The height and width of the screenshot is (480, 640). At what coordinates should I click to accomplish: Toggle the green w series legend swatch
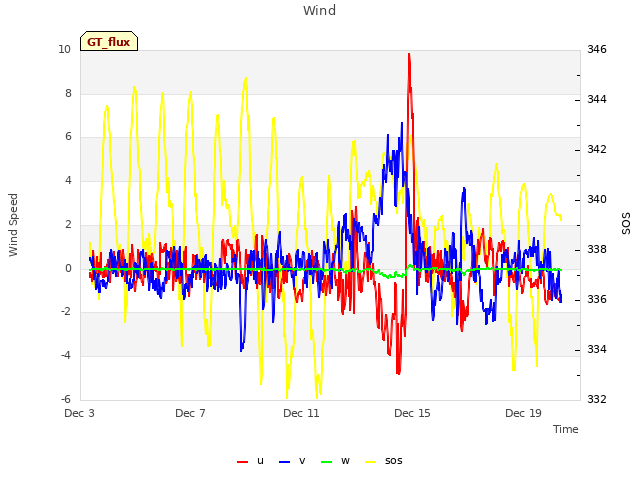327,462
